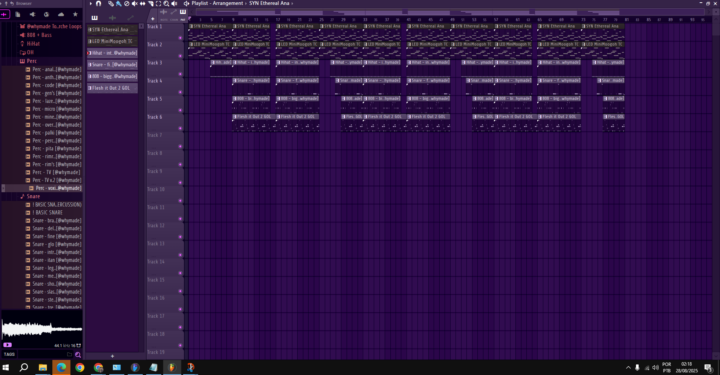Open the star favorites tab in browser
This screenshot has width=720, height=375.
click(75, 14)
